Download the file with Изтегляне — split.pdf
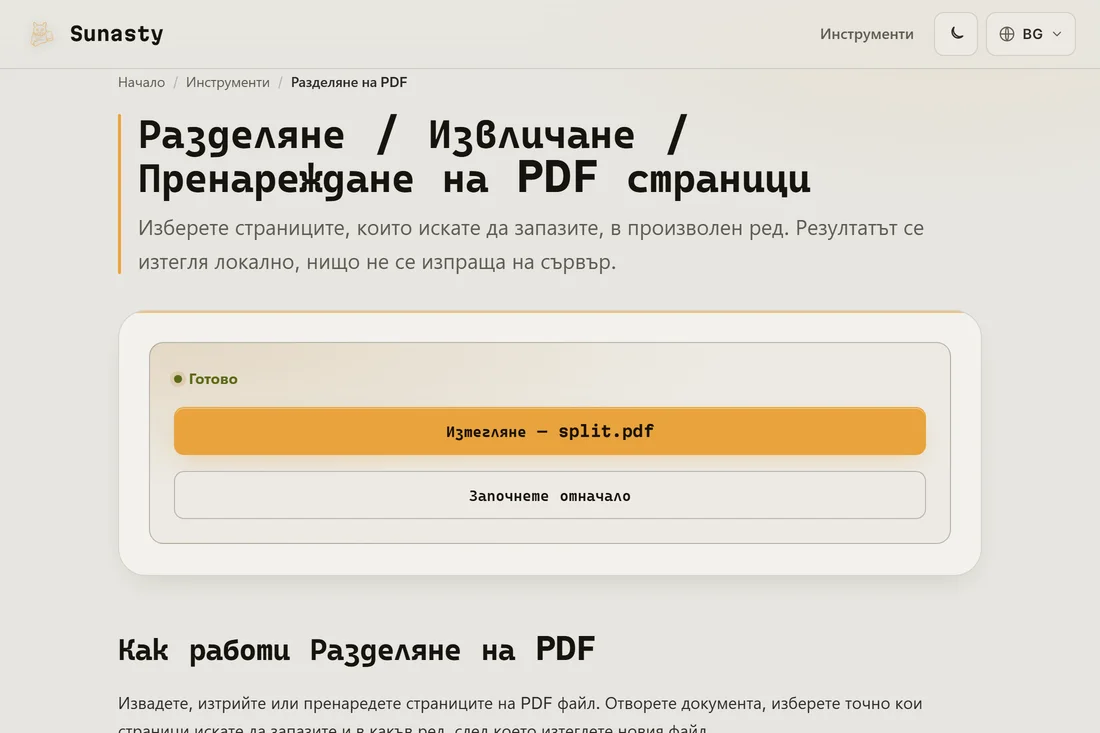The height and width of the screenshot is (733, 1100). pyautogui.click(x=549, y=431)
